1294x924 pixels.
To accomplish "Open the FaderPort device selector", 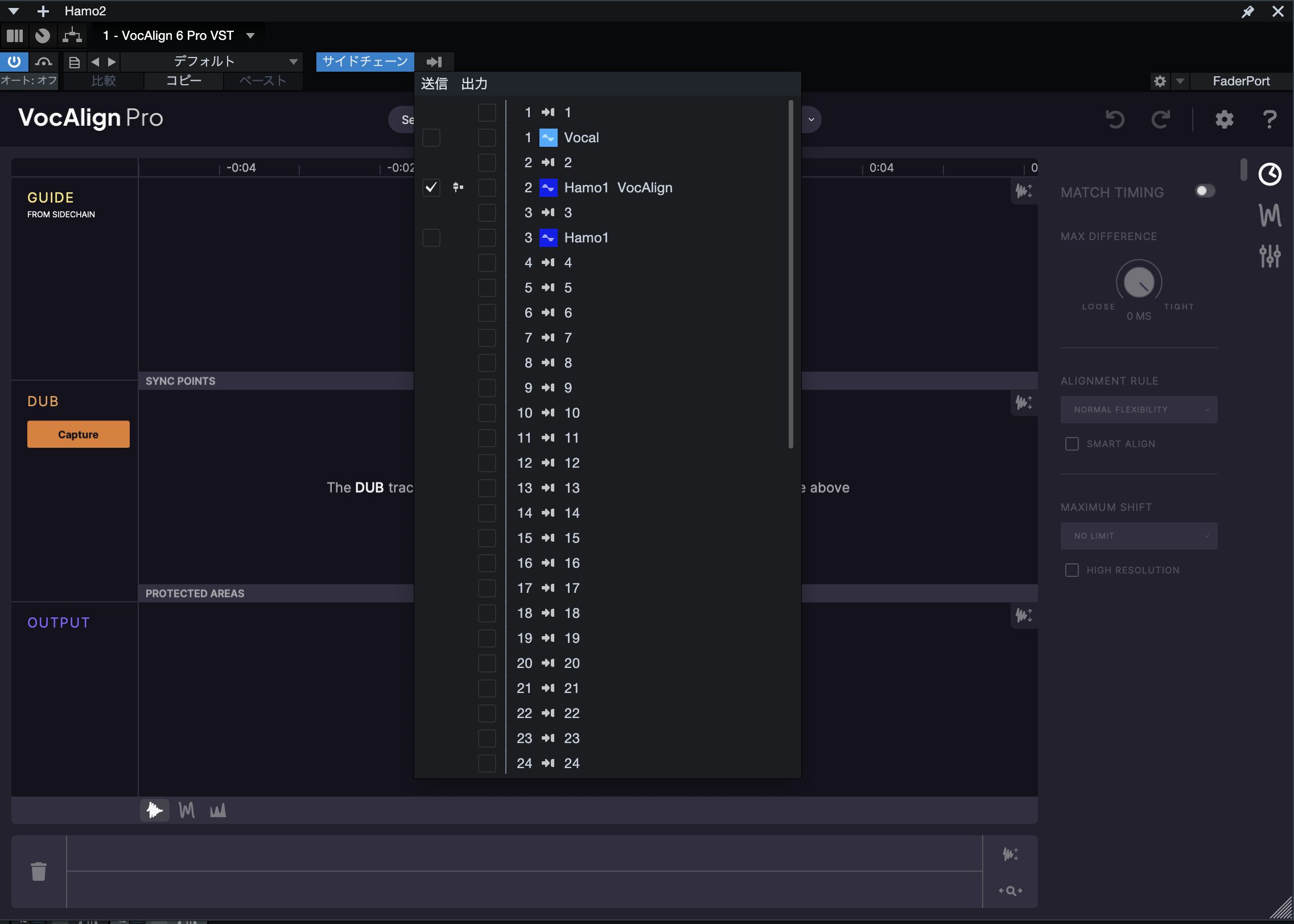I will pos(1241,81).
